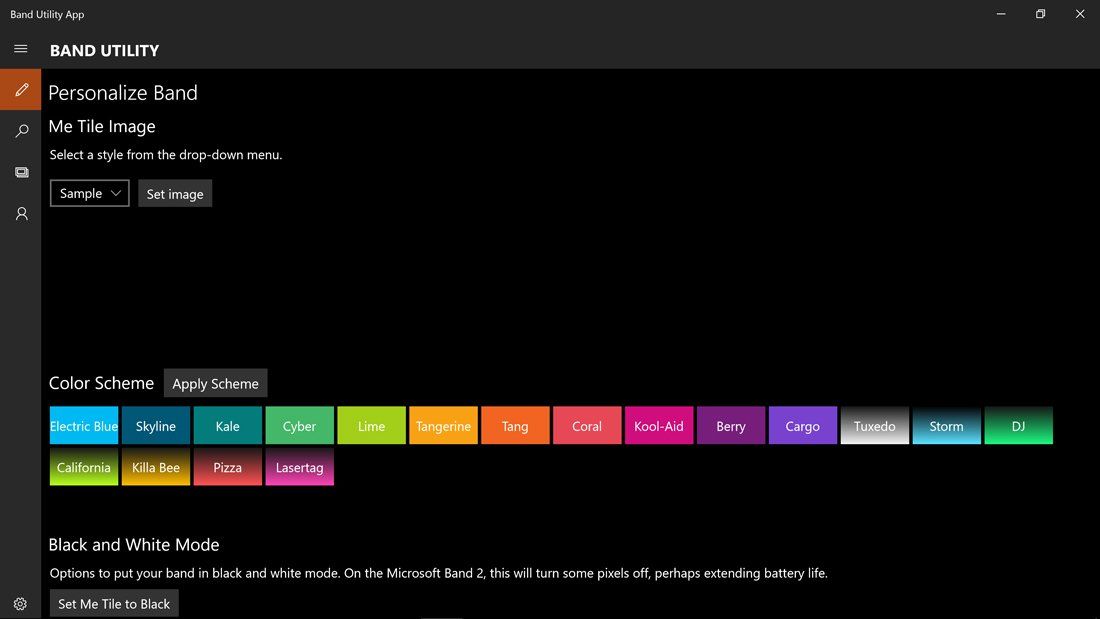Click the hamburger menu icon
The height and width of the screenshot is (619, 1100).
pyautogui.click(x=20, y=47)
